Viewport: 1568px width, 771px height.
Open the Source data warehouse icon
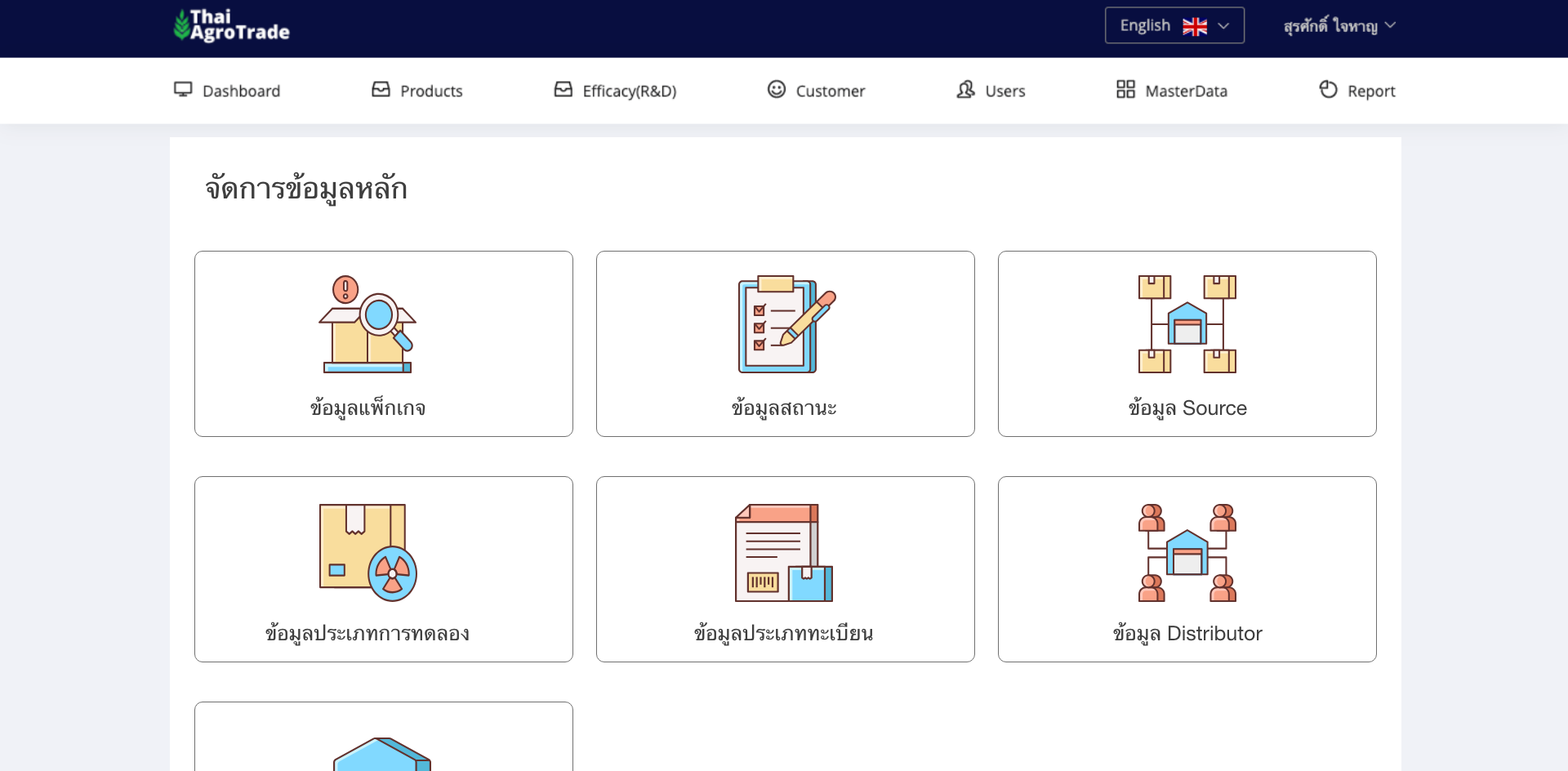[x=1187, y=324]
